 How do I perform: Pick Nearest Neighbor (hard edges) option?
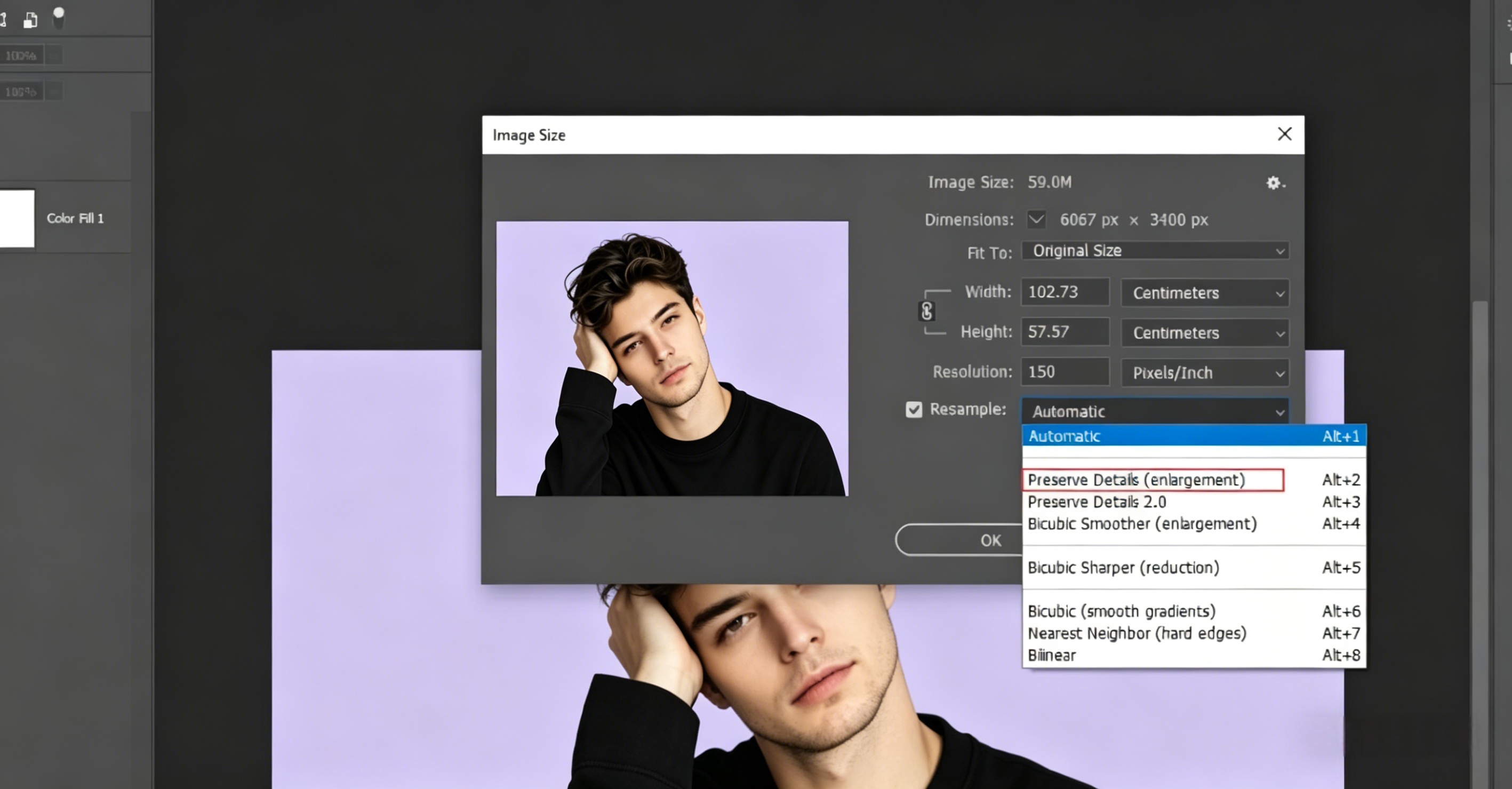pos(1137,633)
